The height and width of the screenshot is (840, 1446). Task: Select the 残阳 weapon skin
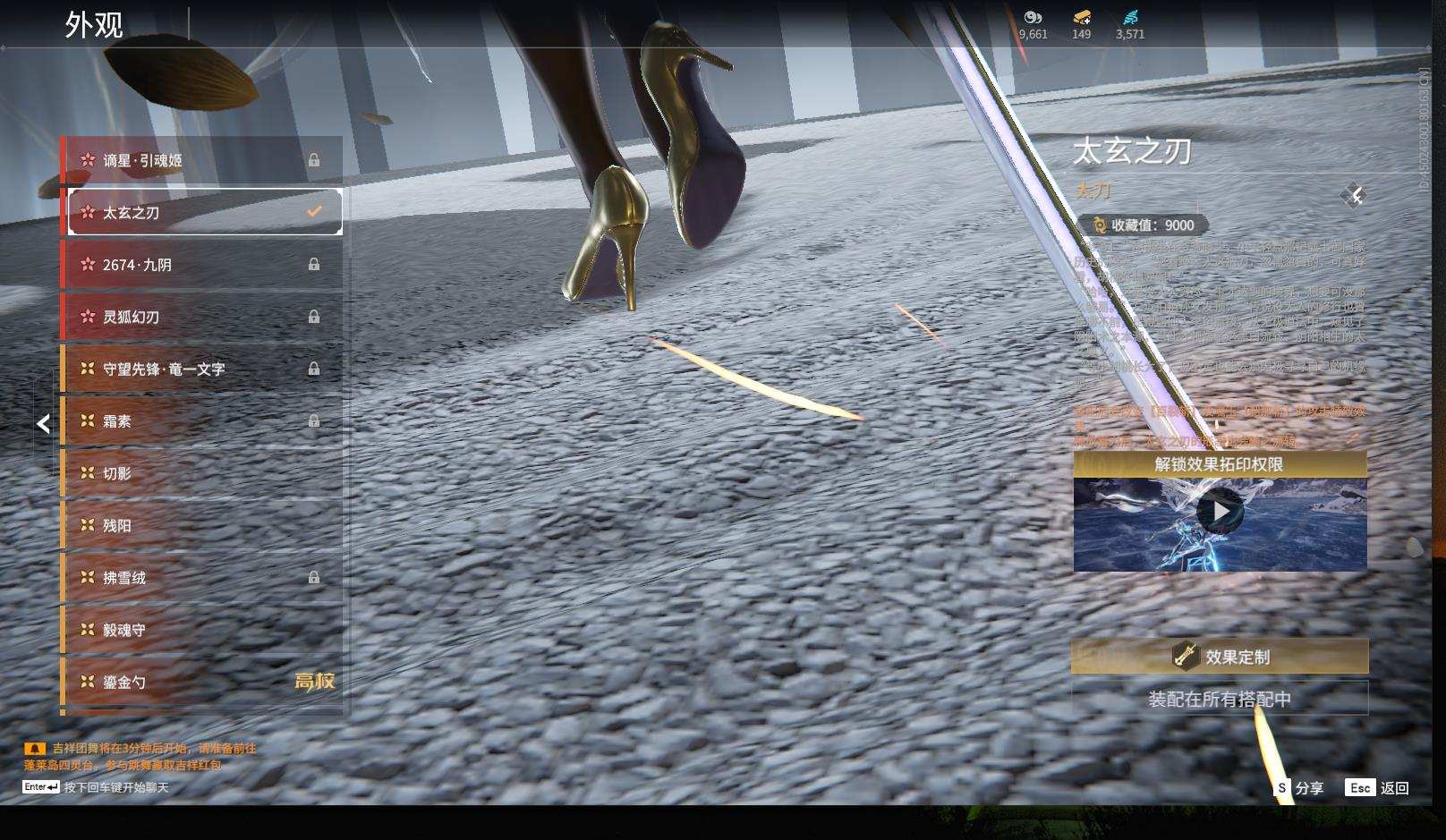coord(202,526)
